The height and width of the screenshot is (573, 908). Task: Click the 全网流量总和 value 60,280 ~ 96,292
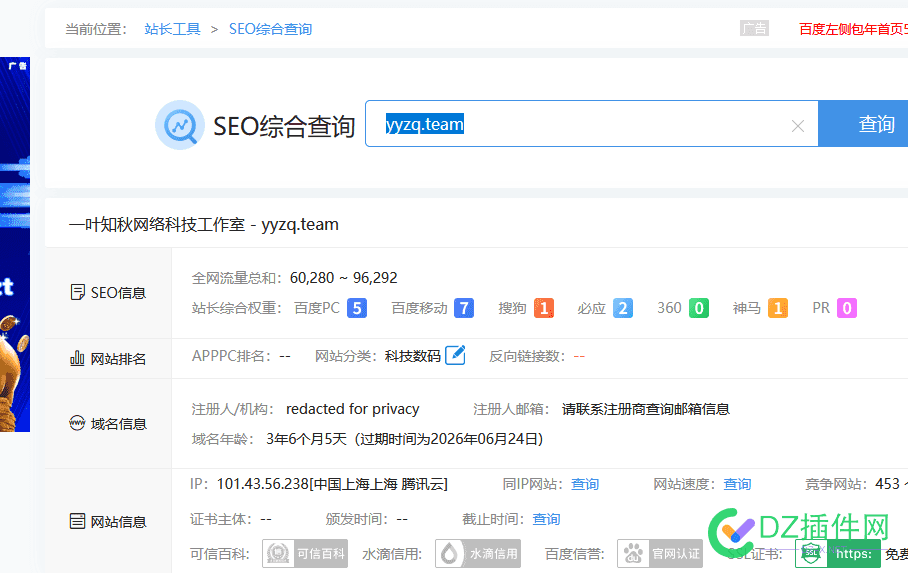click(x=343, y=278)
